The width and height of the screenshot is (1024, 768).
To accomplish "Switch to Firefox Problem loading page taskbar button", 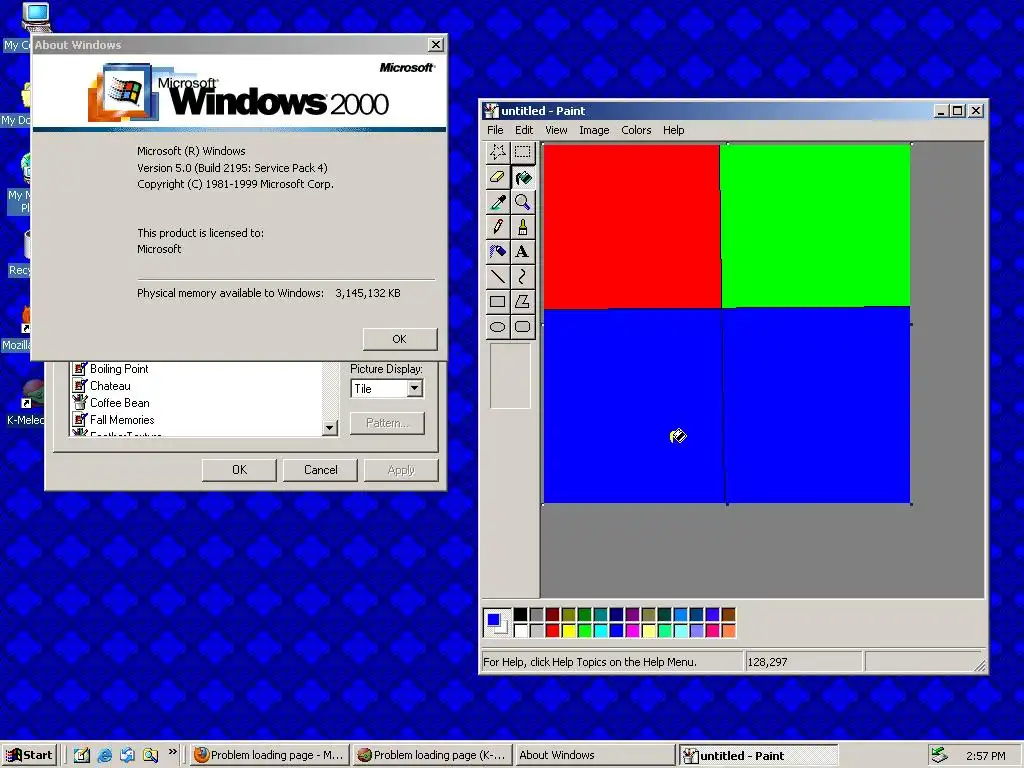I will 270,755.
